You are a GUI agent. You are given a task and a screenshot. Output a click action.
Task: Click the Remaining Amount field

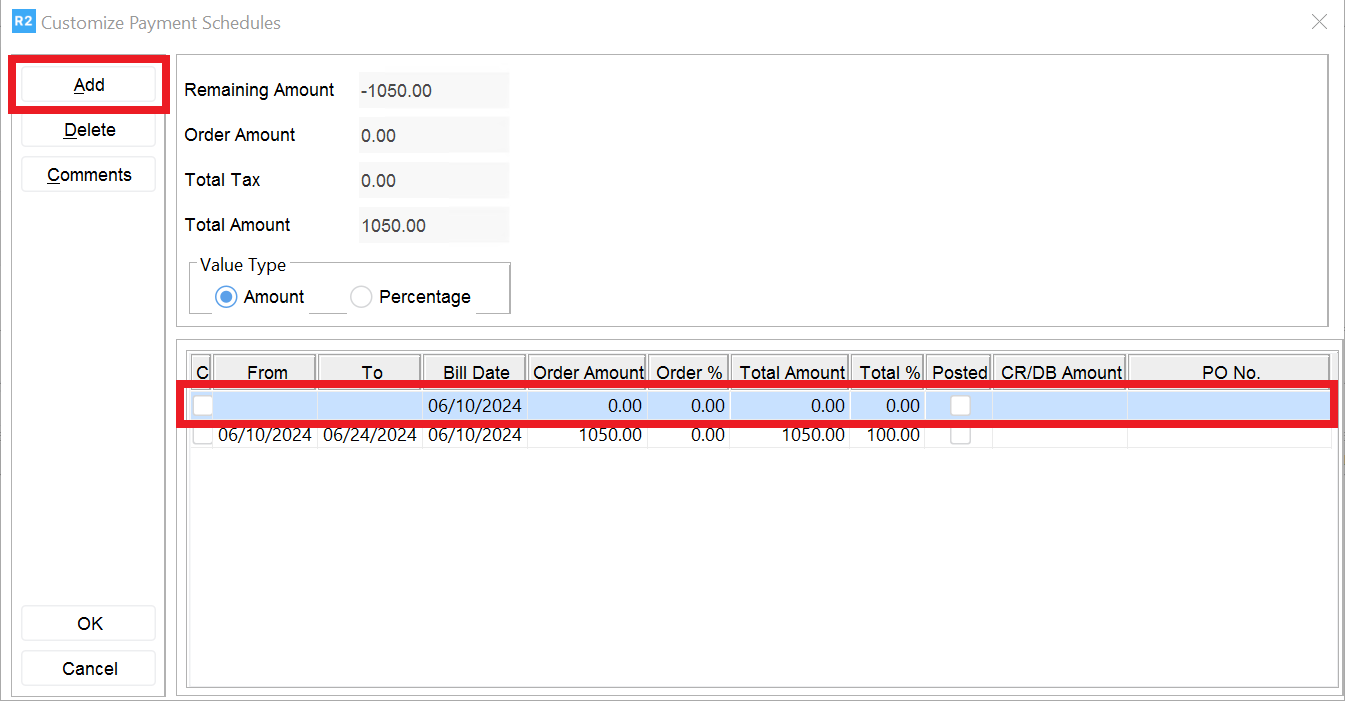[433, 90]
